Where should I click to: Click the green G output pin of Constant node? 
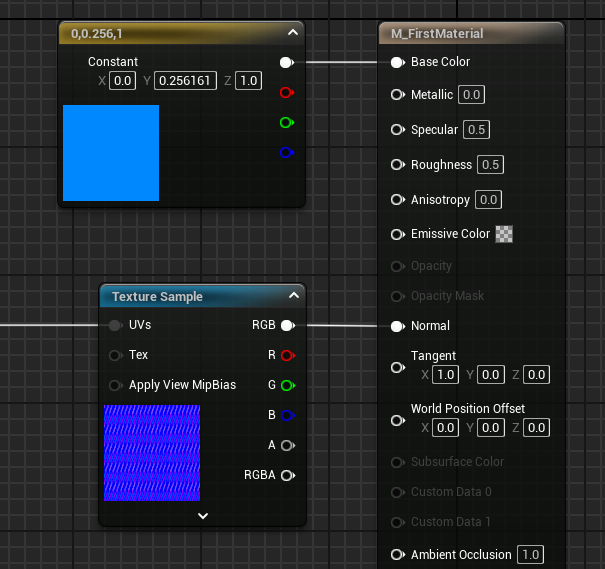pyautogui.click(x=287, y=123)
